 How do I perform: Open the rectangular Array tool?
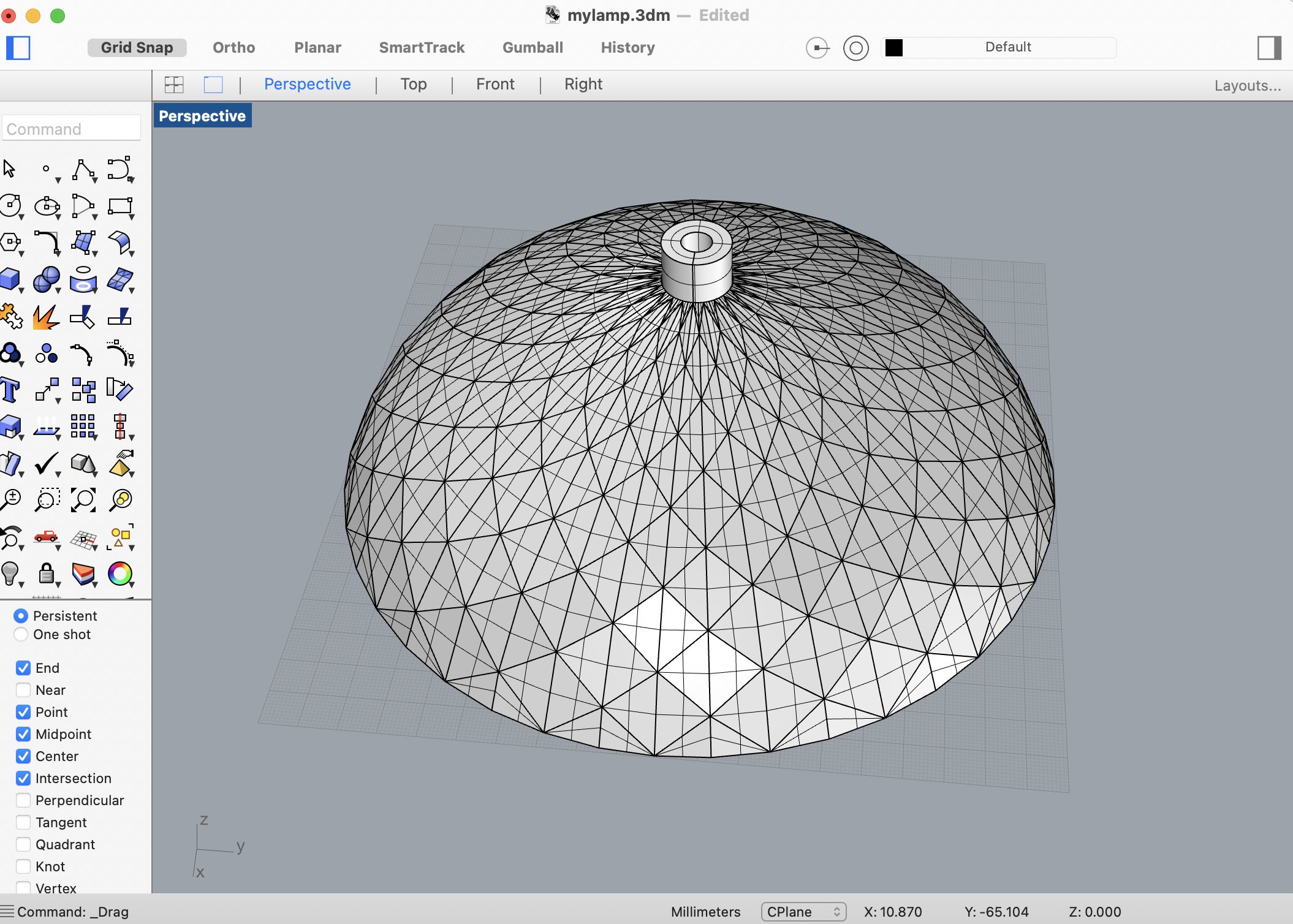pyautogui.click(x=83, y=426)
